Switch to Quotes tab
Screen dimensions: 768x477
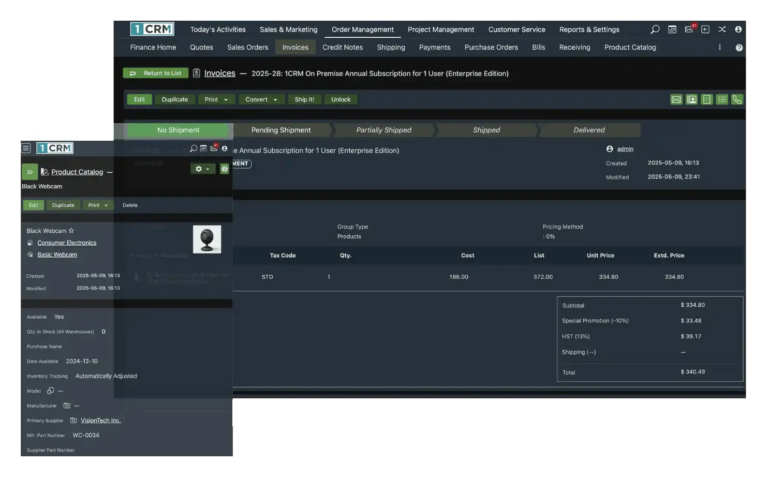(x=201, y=48)
